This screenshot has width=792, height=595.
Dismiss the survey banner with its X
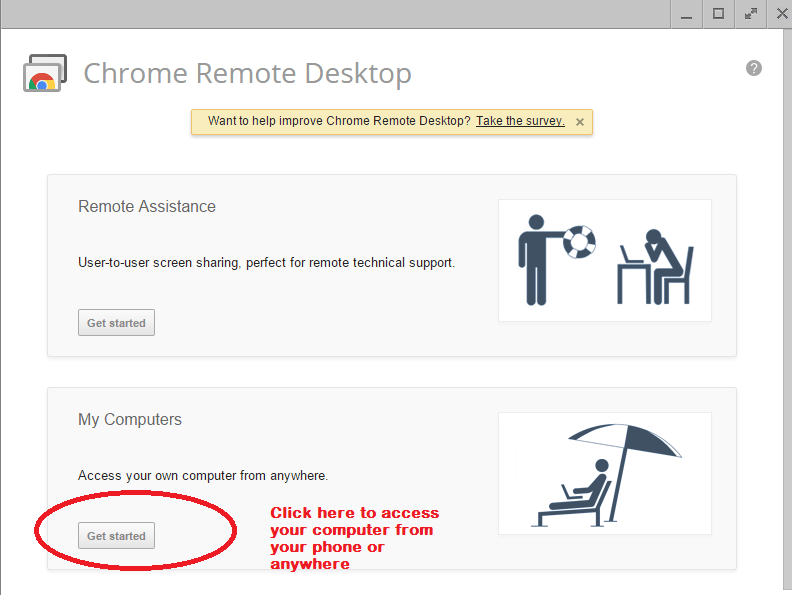coord(580,122)
